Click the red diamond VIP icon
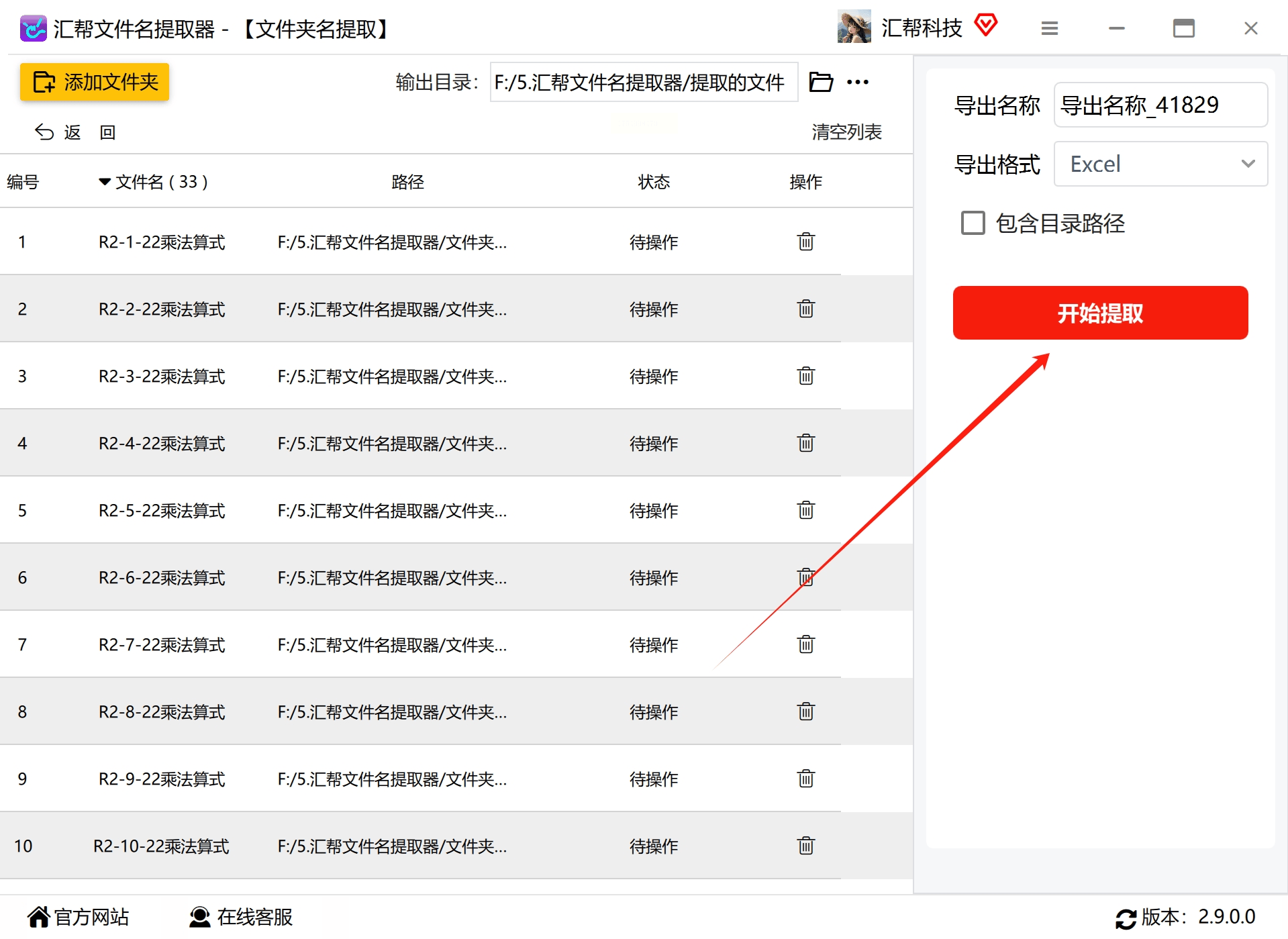1288x939 pixels. click(x=986, y=26)
